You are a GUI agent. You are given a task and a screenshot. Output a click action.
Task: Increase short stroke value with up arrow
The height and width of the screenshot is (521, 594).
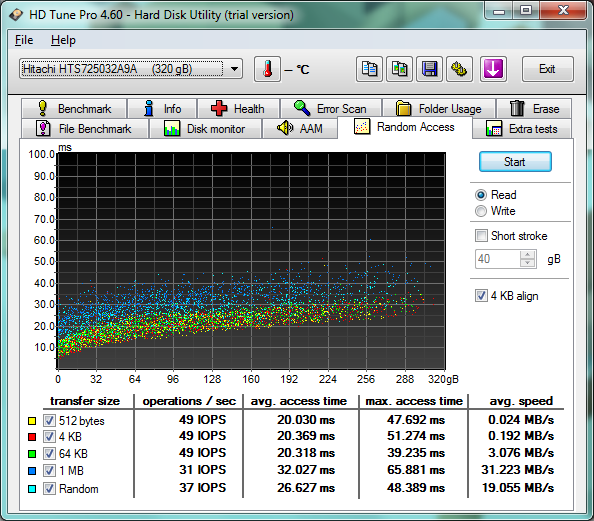point(527,255)
